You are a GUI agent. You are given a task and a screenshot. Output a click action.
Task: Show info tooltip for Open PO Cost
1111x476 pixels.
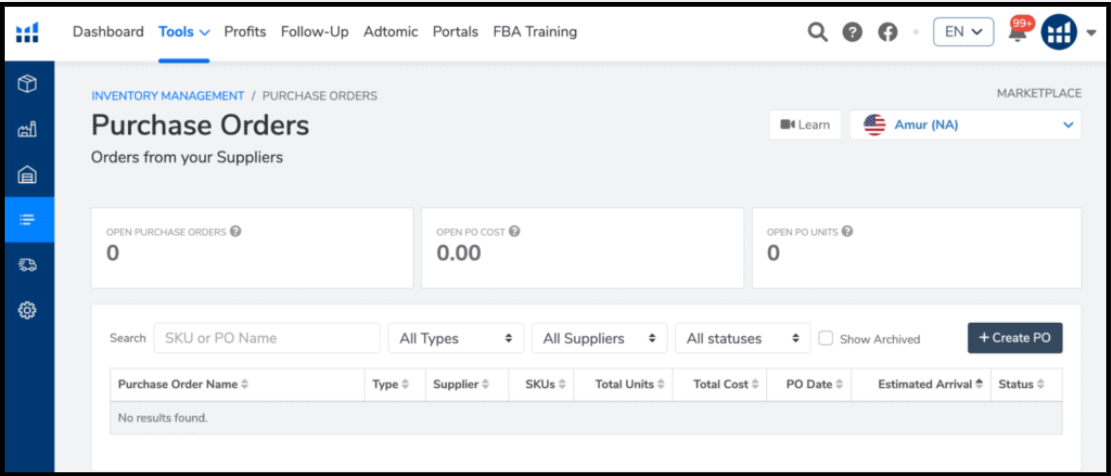pyautogui.click(x=514, y=231)
